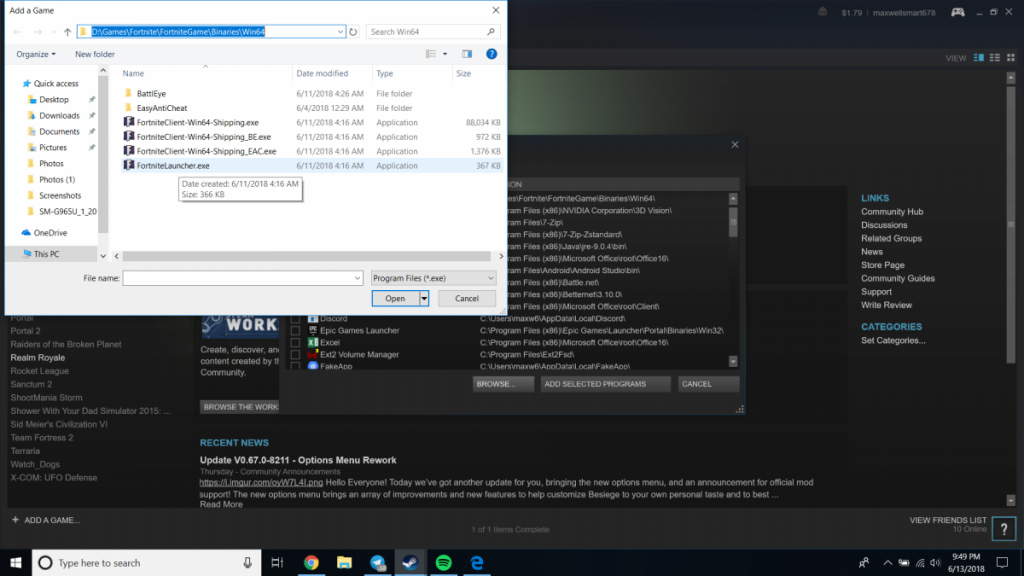Select the FortniteLauncher.exe file icon
This screenshot has width=1024, height=576.
click(129, 165)
